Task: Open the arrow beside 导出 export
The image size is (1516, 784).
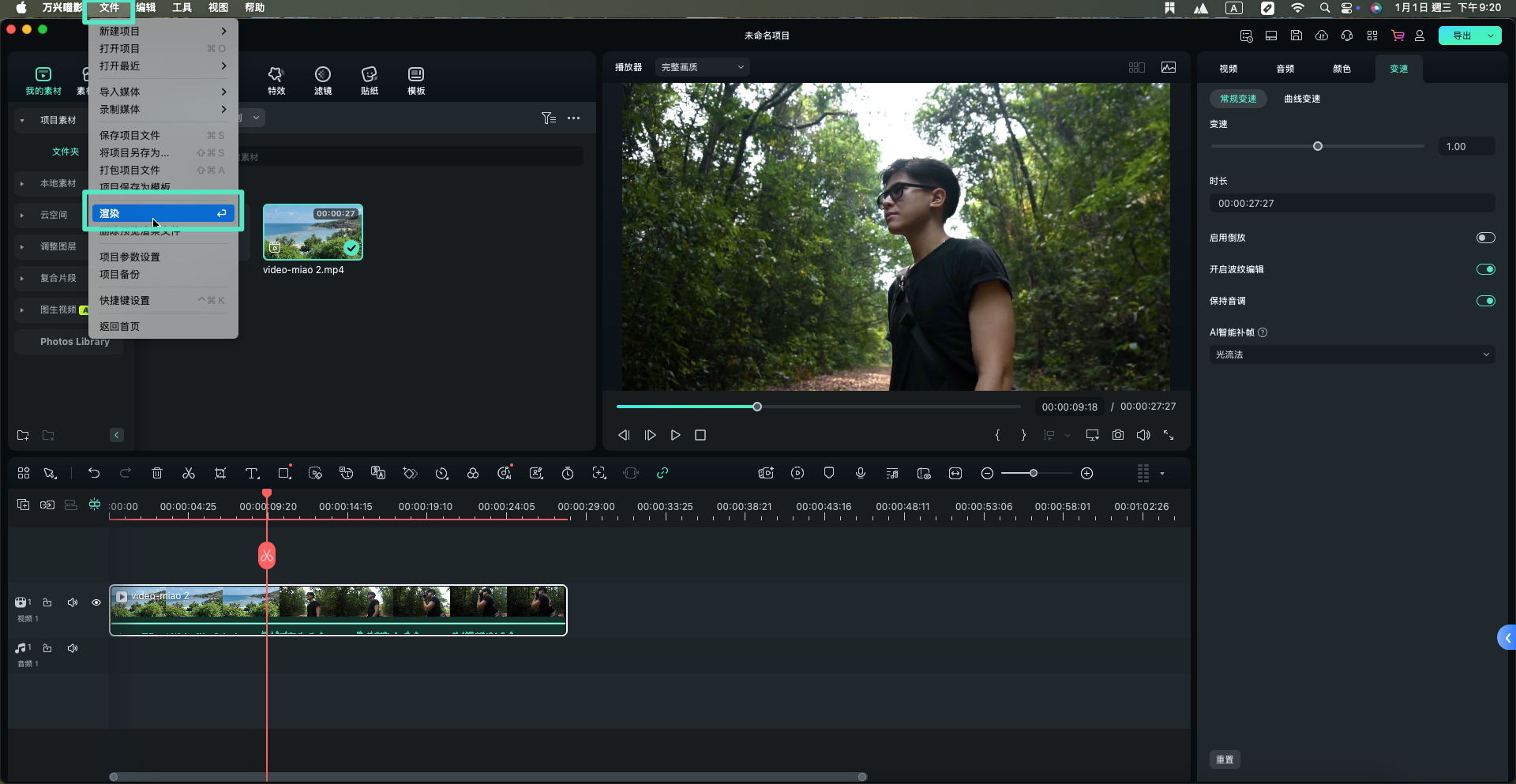Action: (1491, 36)
